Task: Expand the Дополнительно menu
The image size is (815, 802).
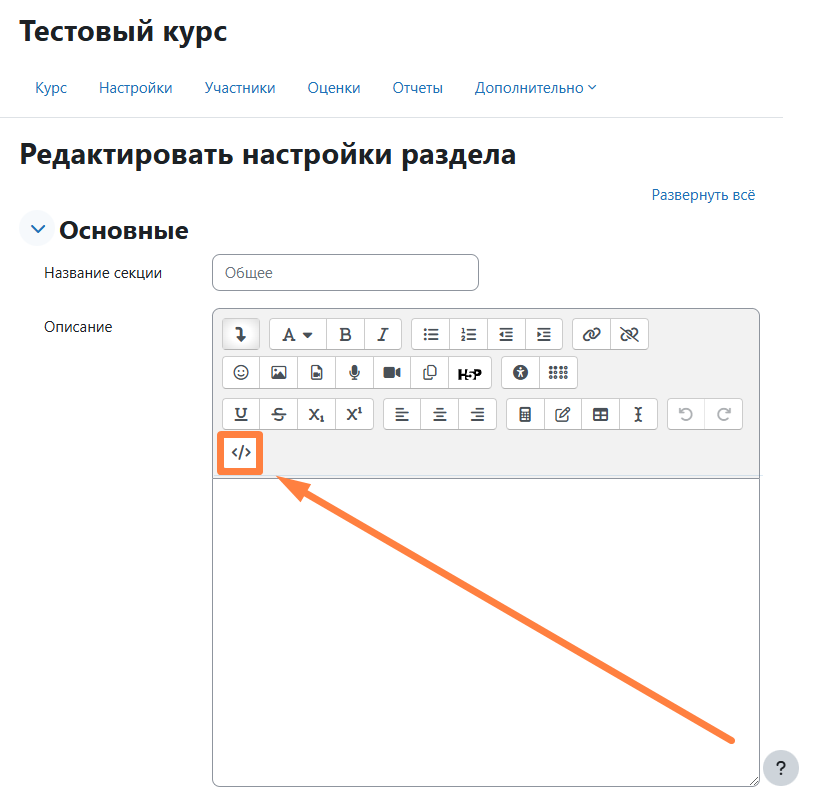Action: 535,88
